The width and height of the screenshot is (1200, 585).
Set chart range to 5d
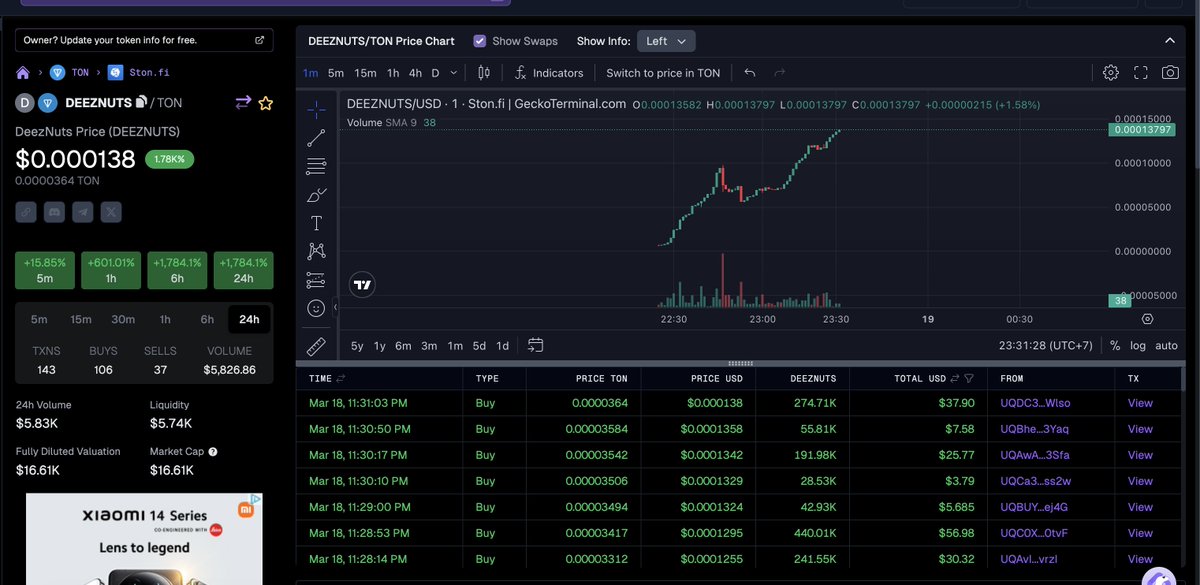tap(479, 346)
